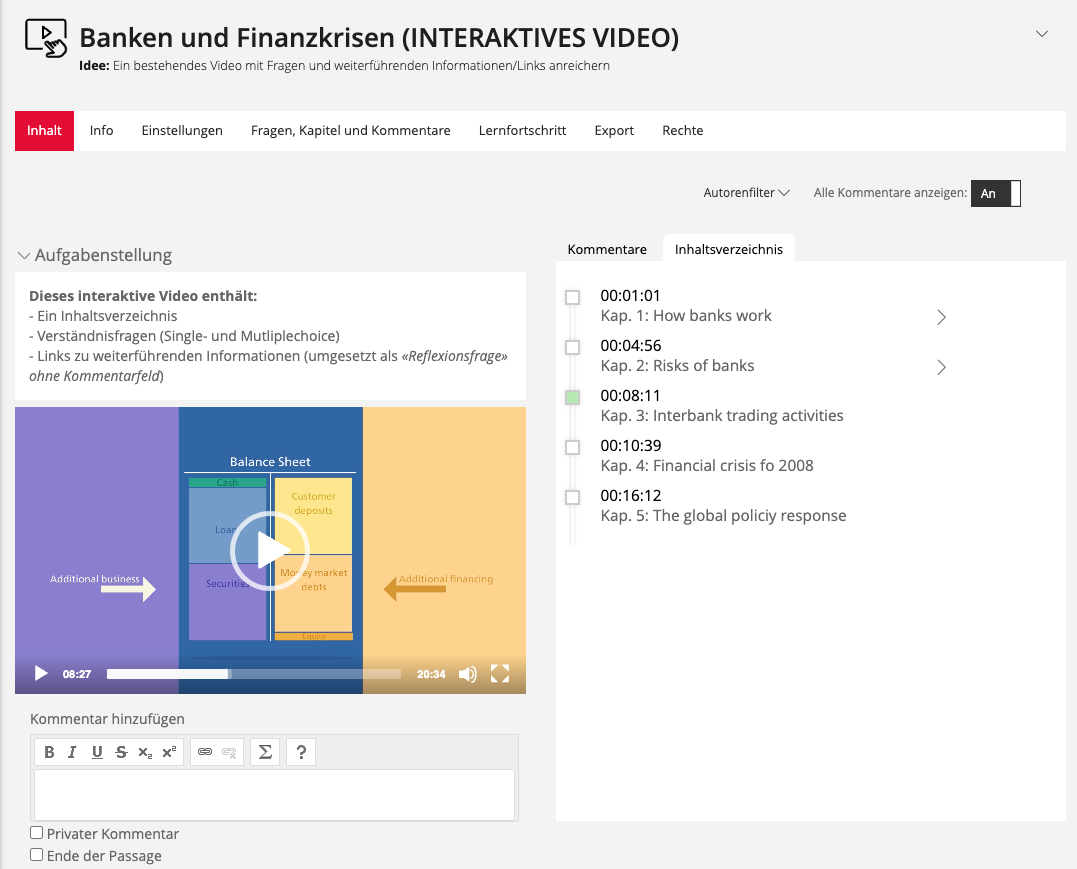The height and width of the screenshot is (869, 1077).
Task: Click the Bold formatting icon
Action: pos(48,752)
